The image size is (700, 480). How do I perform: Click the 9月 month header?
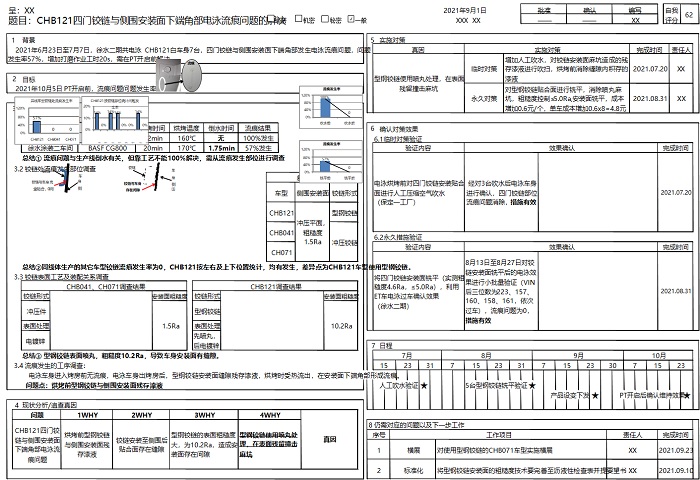(x=578, y=355)
